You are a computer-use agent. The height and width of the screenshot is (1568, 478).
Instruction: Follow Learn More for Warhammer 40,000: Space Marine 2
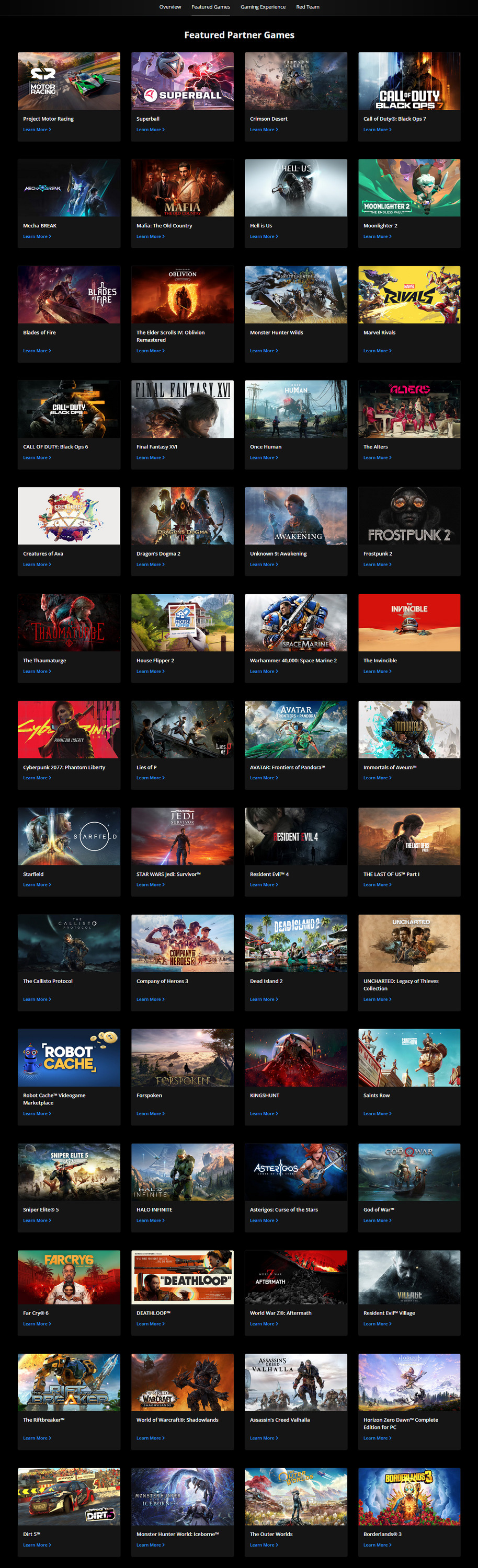click(x=264, y=672)
